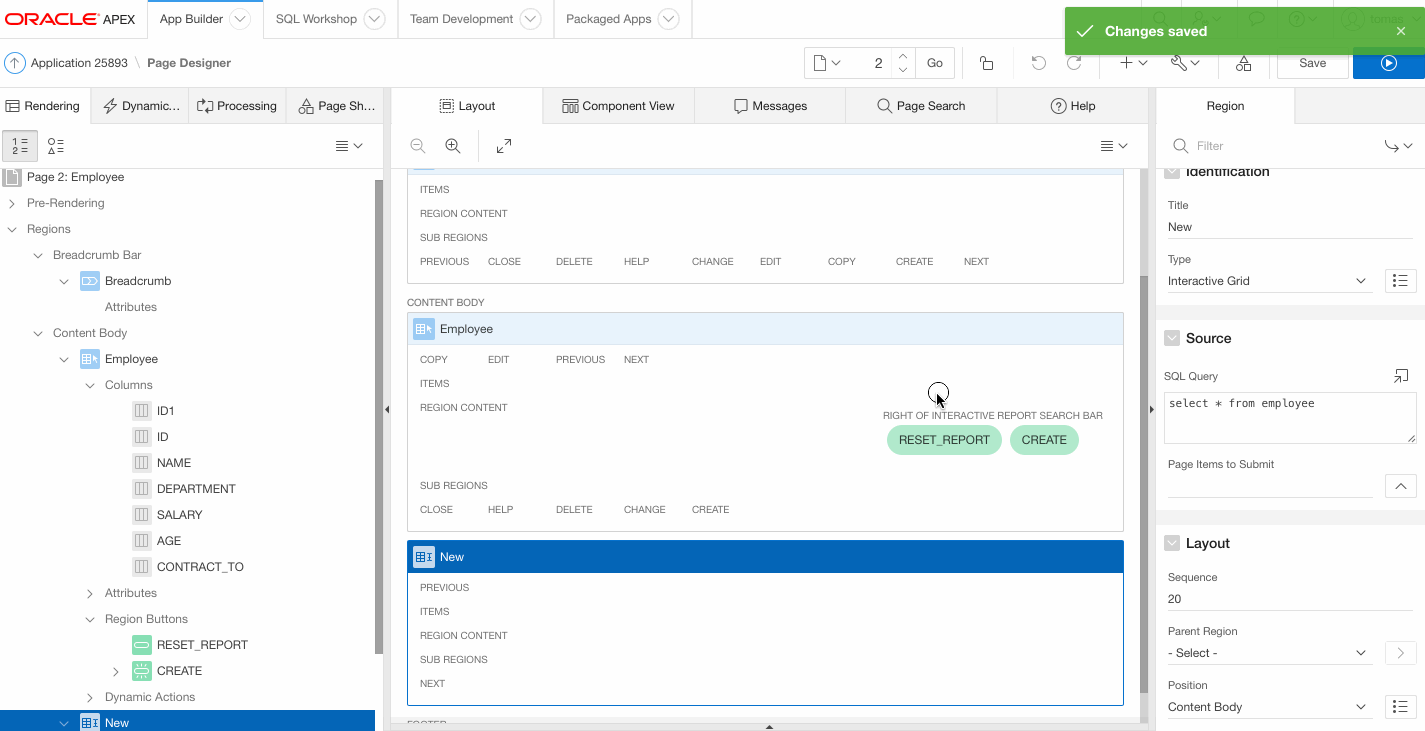Screen dimensions: 1425x731
Task: Expand layout pane to full view
Action: click(504, 146)
